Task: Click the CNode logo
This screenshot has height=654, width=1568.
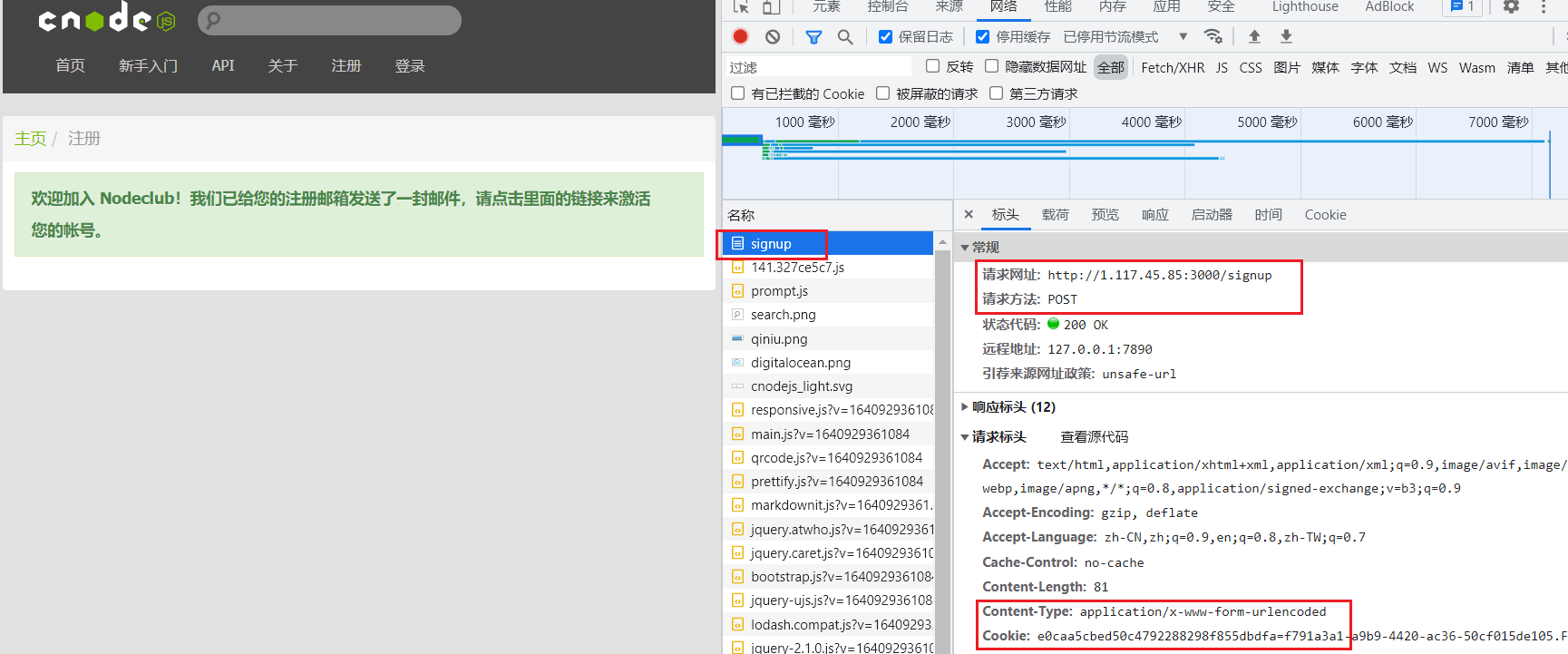Action: pyautogui.click(x=107, y=18)
